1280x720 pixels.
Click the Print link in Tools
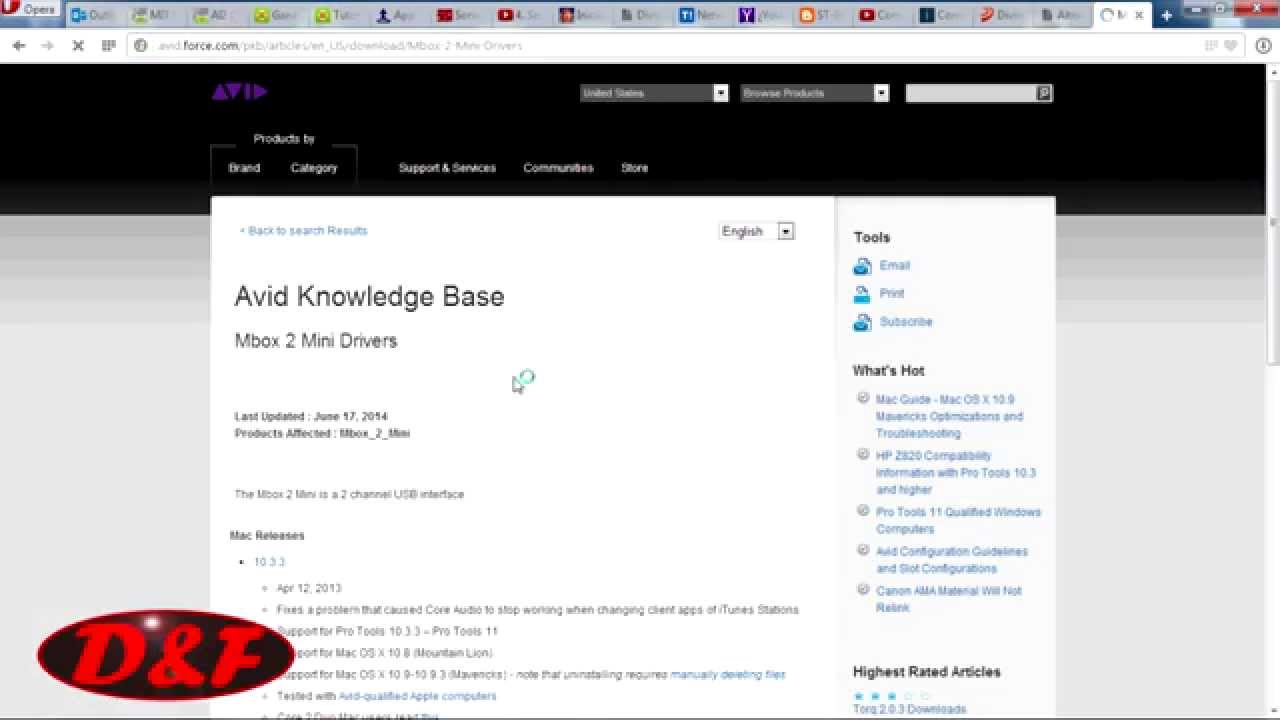892,293
